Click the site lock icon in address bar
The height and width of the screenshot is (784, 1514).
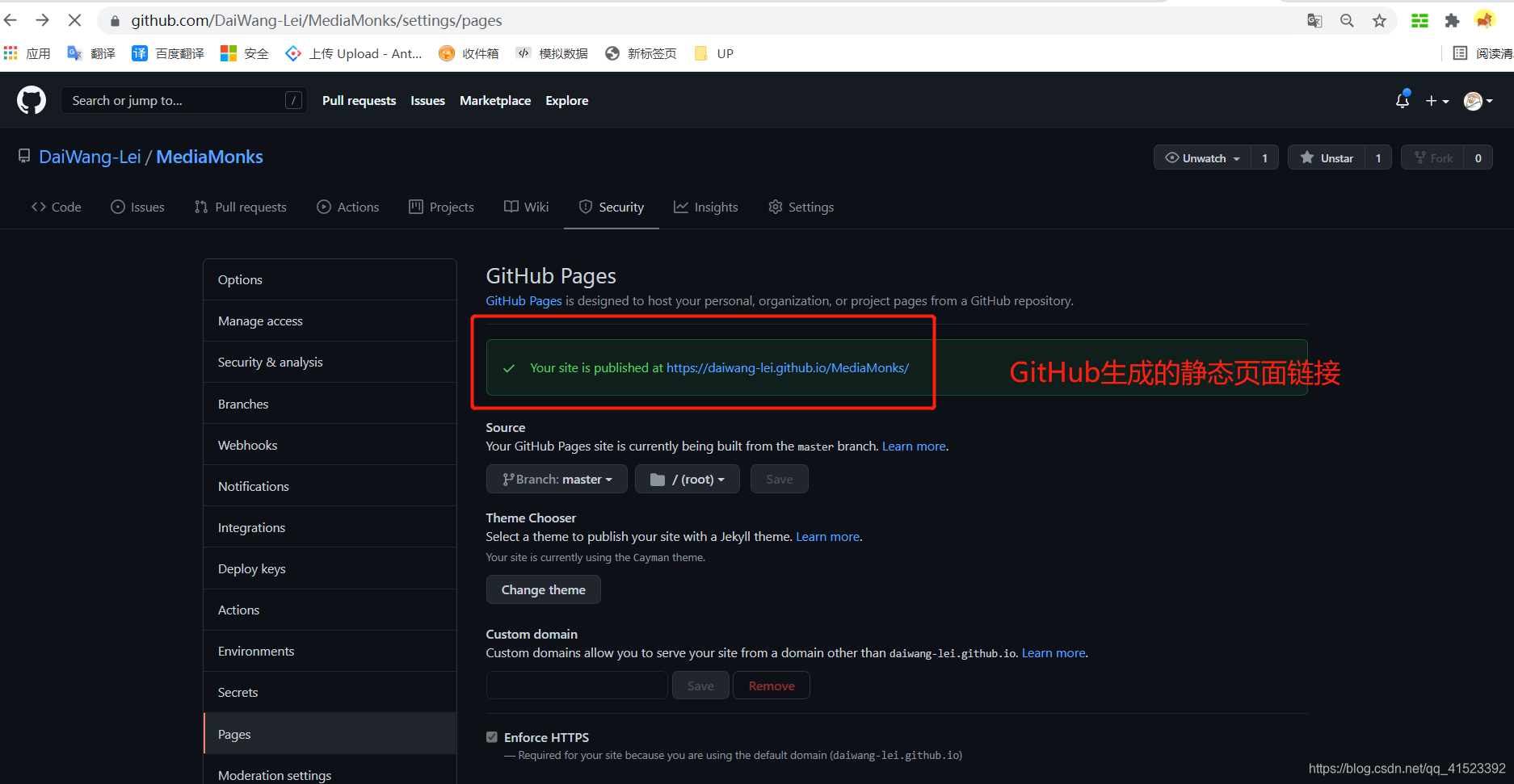pos(114,21)
